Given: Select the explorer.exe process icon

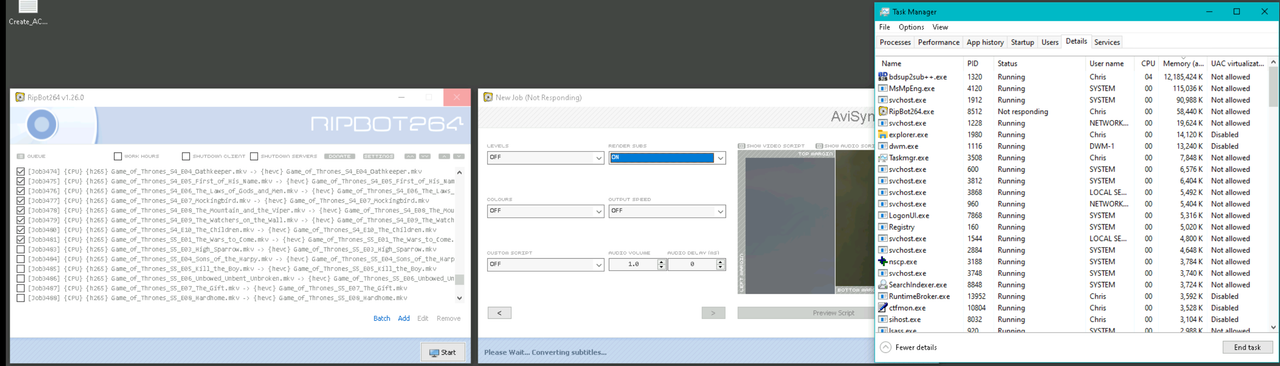Looking at the screenshot, I should (882, 134).
